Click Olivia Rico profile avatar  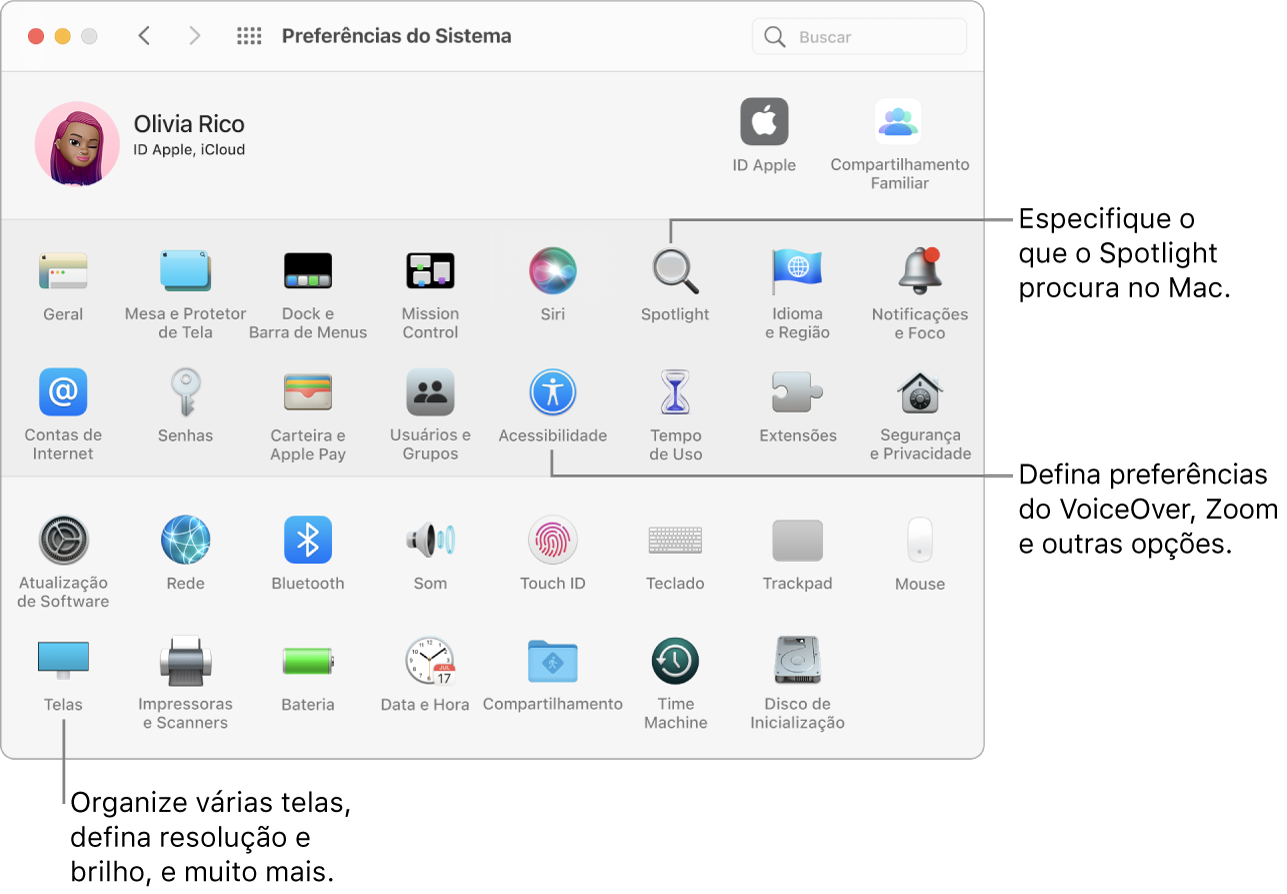coord(77,144)
